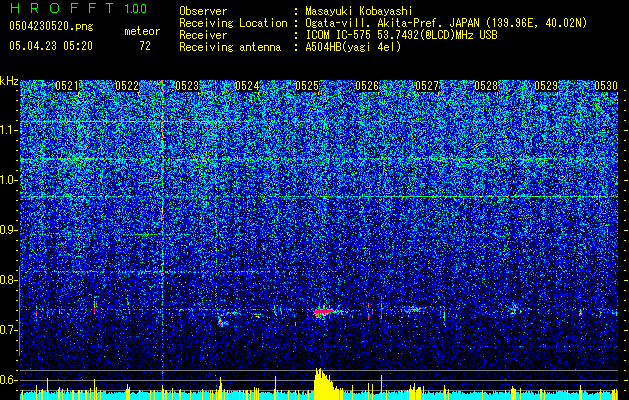
Task: Click the meteor label text
Action: click(142, 31)
